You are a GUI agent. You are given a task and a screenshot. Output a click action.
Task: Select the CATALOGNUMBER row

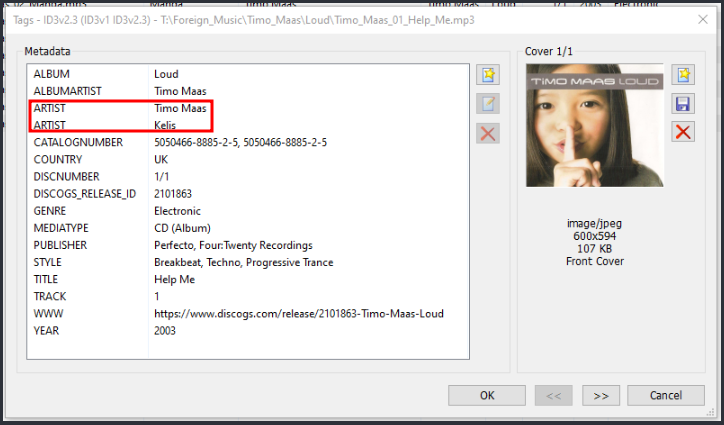tap(248, 142)
